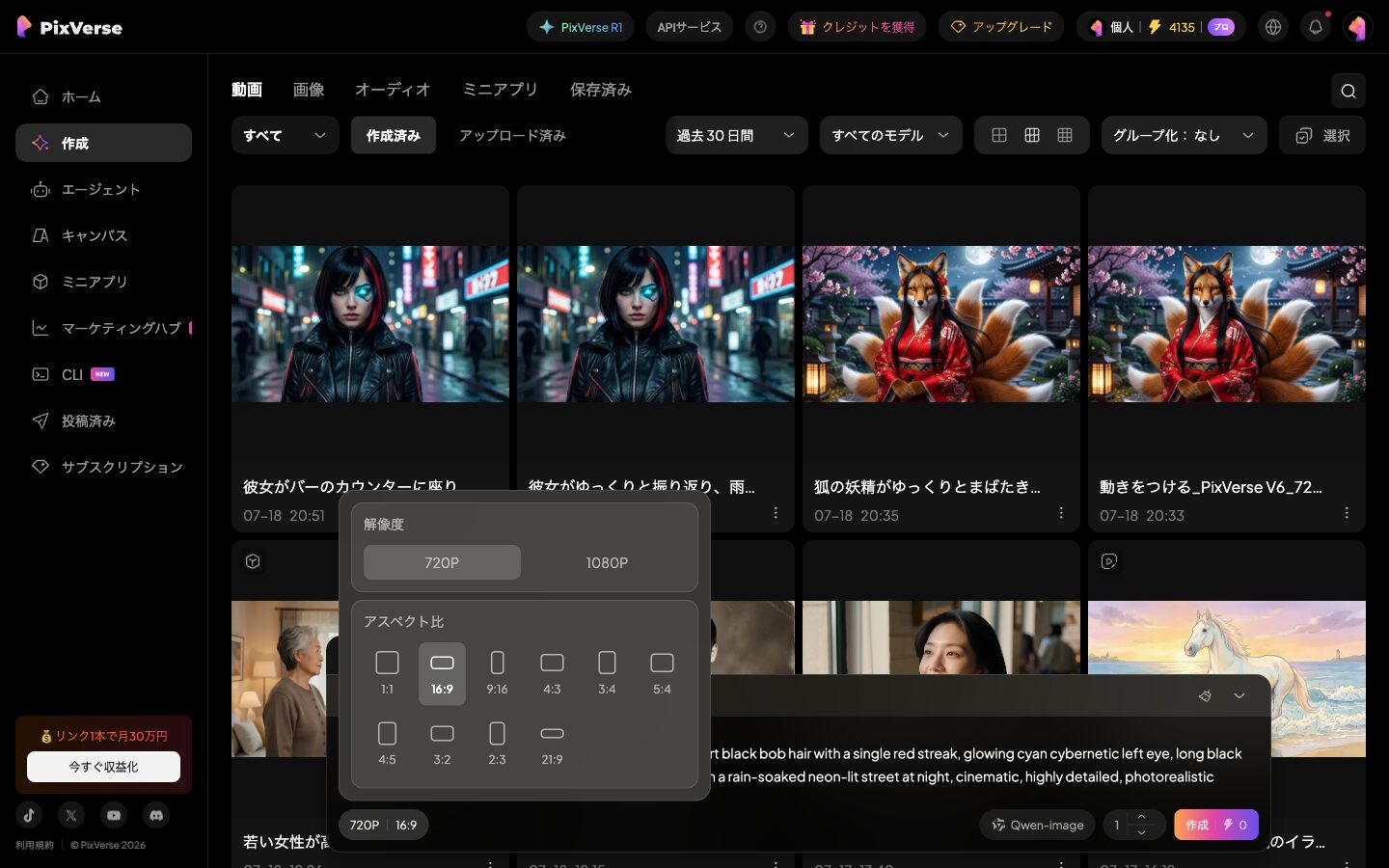Choose 3:2 aspect ratio
The height and width of the screenshot is (868, 1389).
pos(442,744)
